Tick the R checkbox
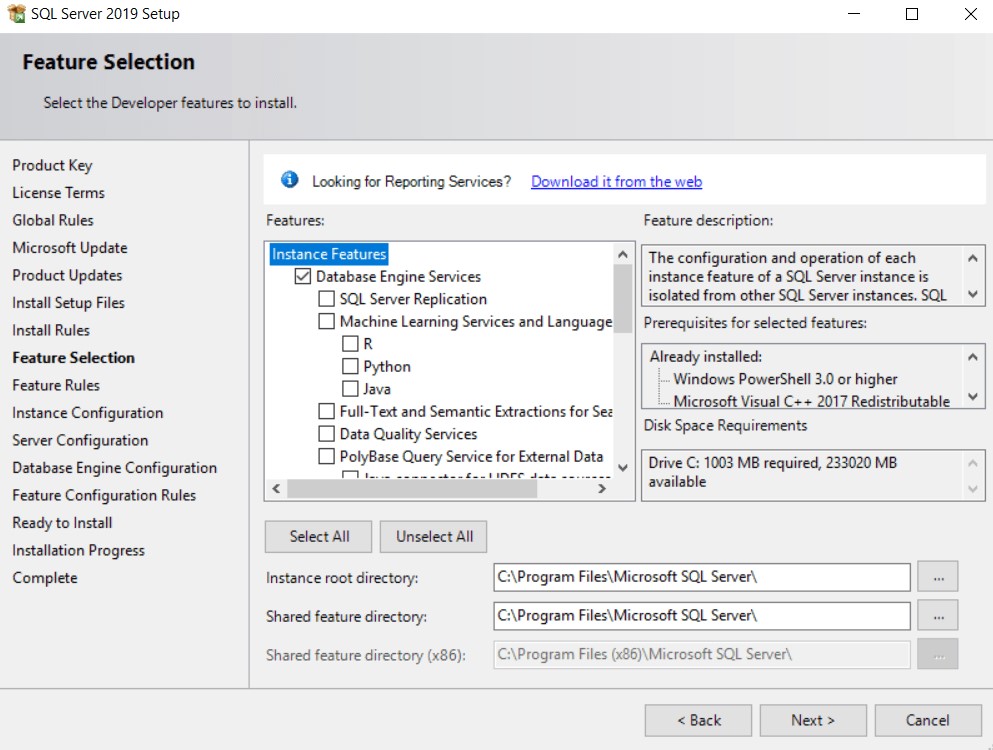Viewport: 993px width, 750px height. [350, 344]
